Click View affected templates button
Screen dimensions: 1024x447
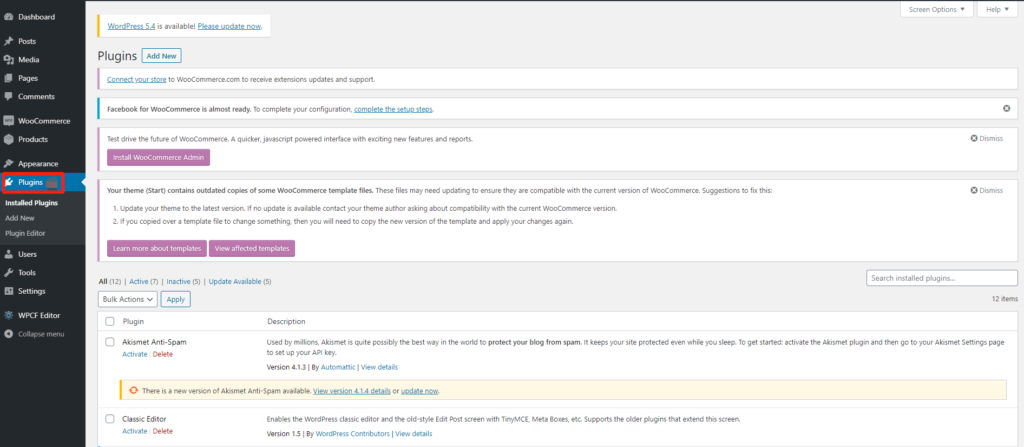point(251,248)
